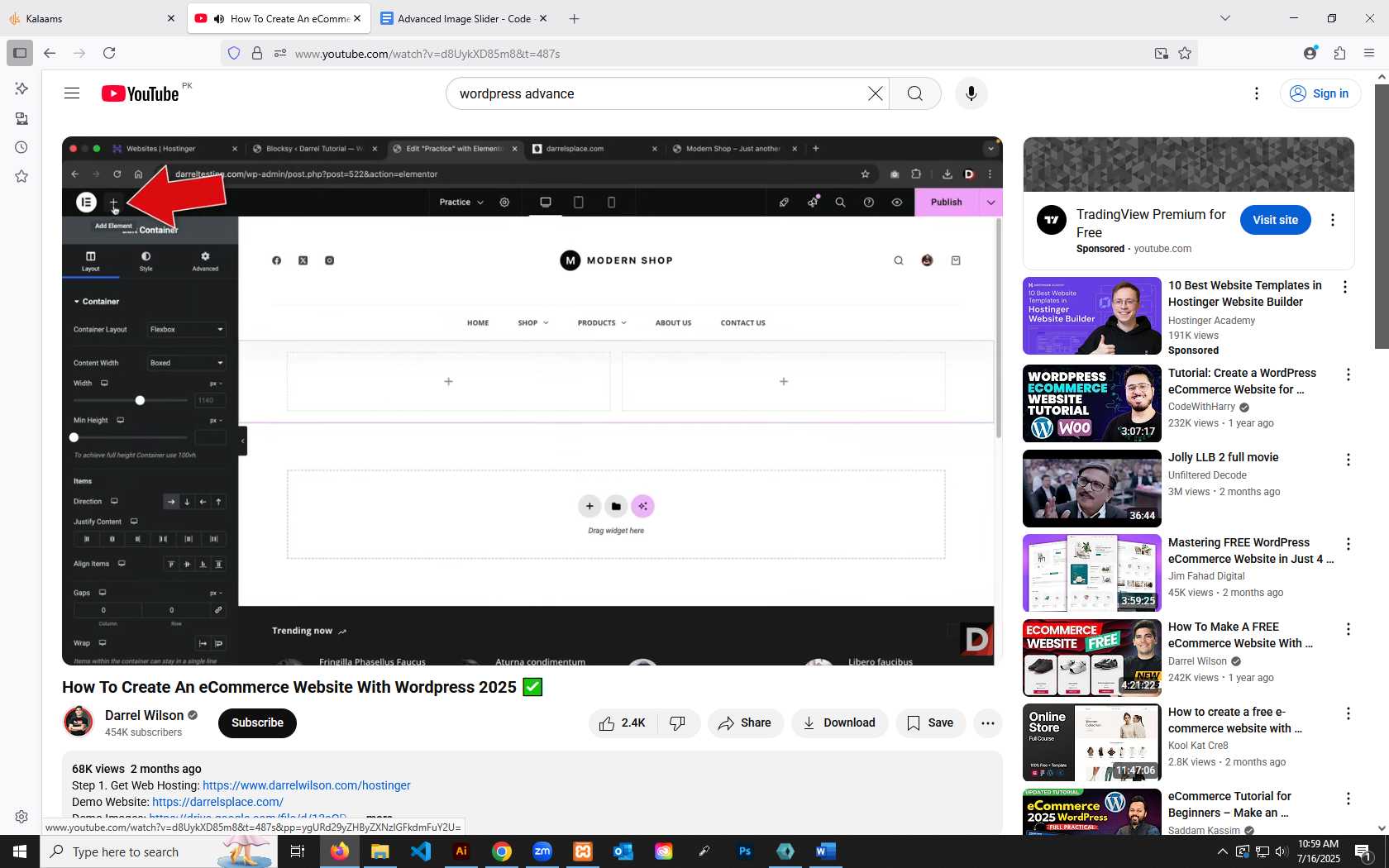This screenshot has height=868, width=1389.
Task: Open a new browser tab
Action: 574,18
